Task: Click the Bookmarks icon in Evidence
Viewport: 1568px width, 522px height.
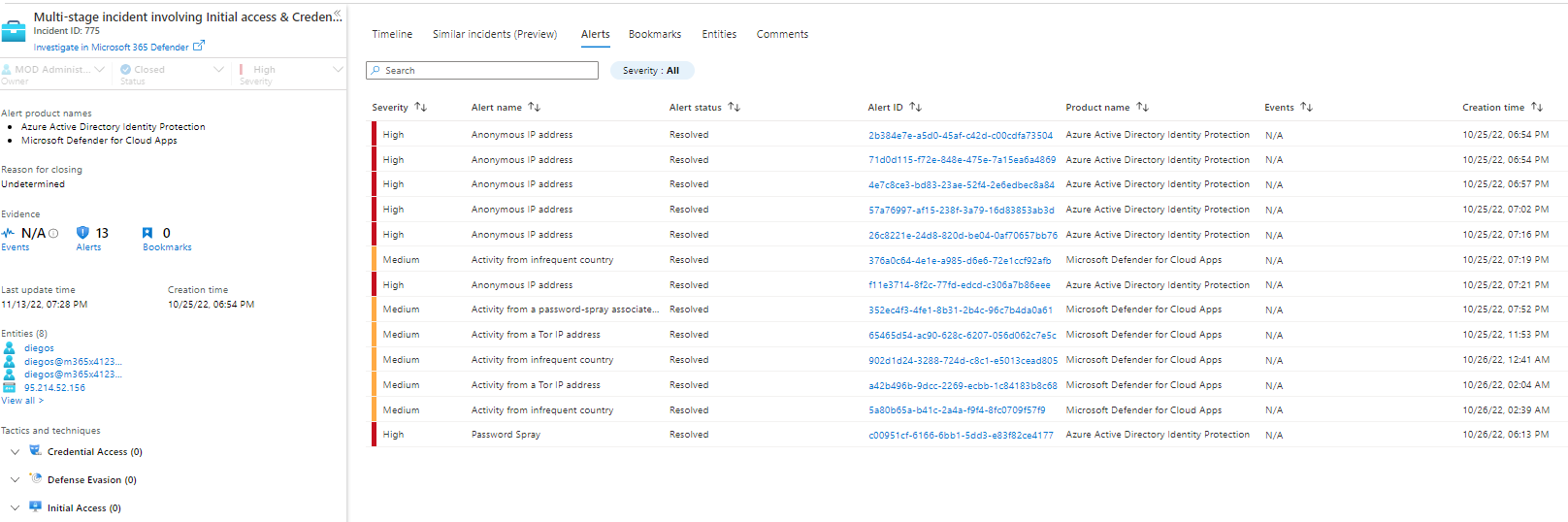Action: pyautogui.click(x=147, y=233)
